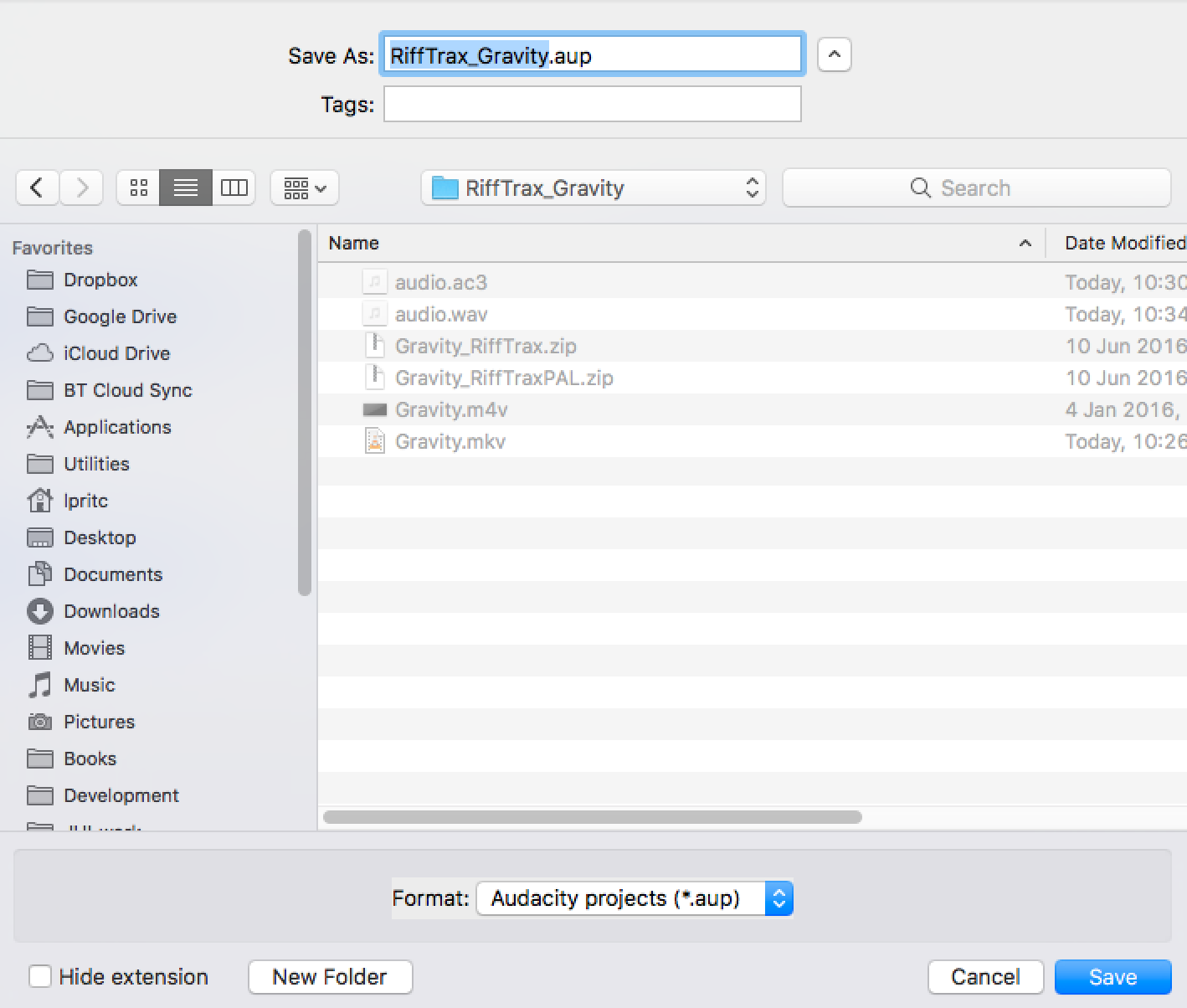The height and width of the screenshot is (1008, 1187).
Task: Click the Save As filename field
Action: click(593, 55)
